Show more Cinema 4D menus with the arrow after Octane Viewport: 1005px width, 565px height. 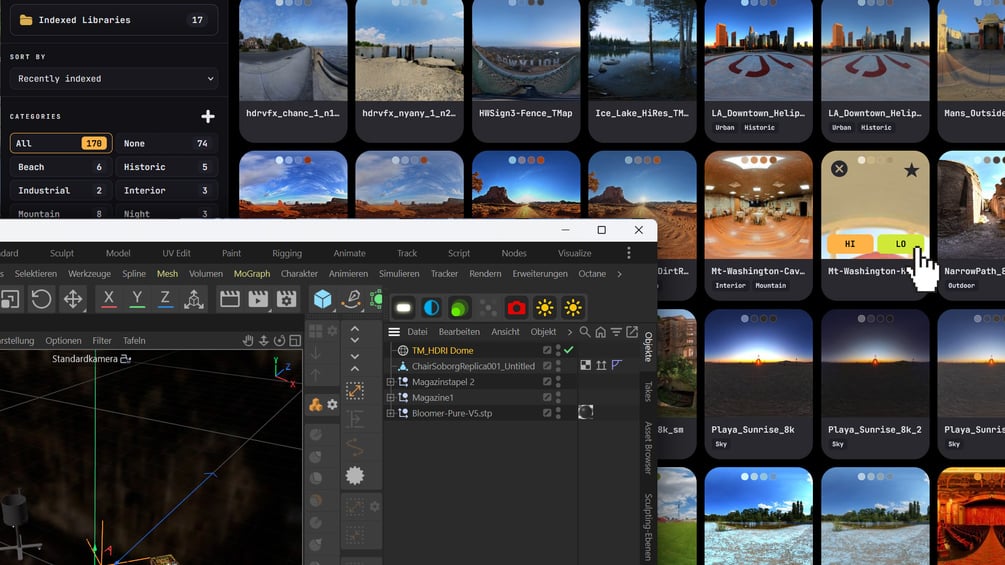(619, 274)
